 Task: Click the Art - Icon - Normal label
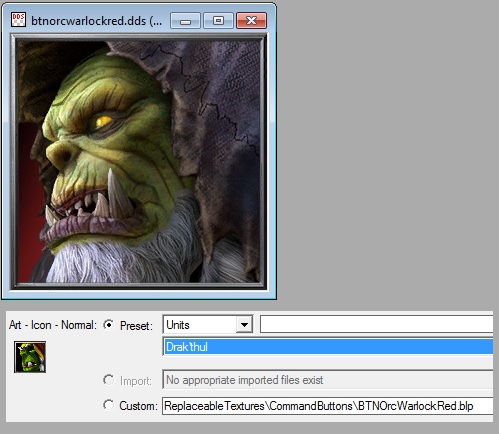(x=53, y=325)
